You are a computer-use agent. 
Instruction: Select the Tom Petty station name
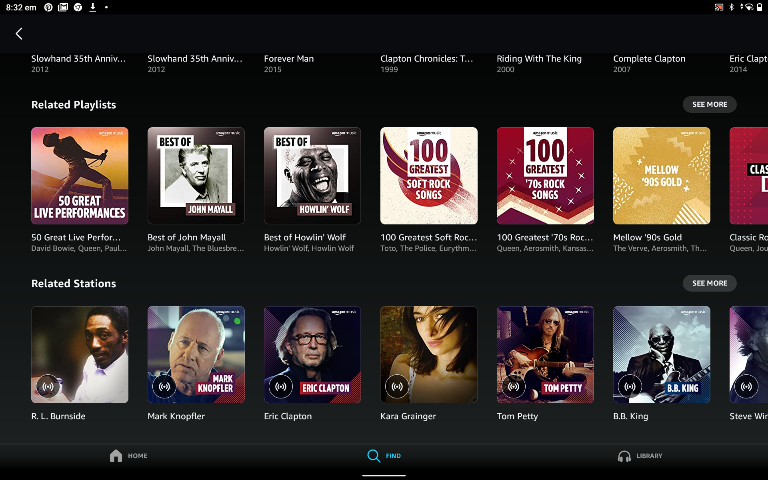517,416
